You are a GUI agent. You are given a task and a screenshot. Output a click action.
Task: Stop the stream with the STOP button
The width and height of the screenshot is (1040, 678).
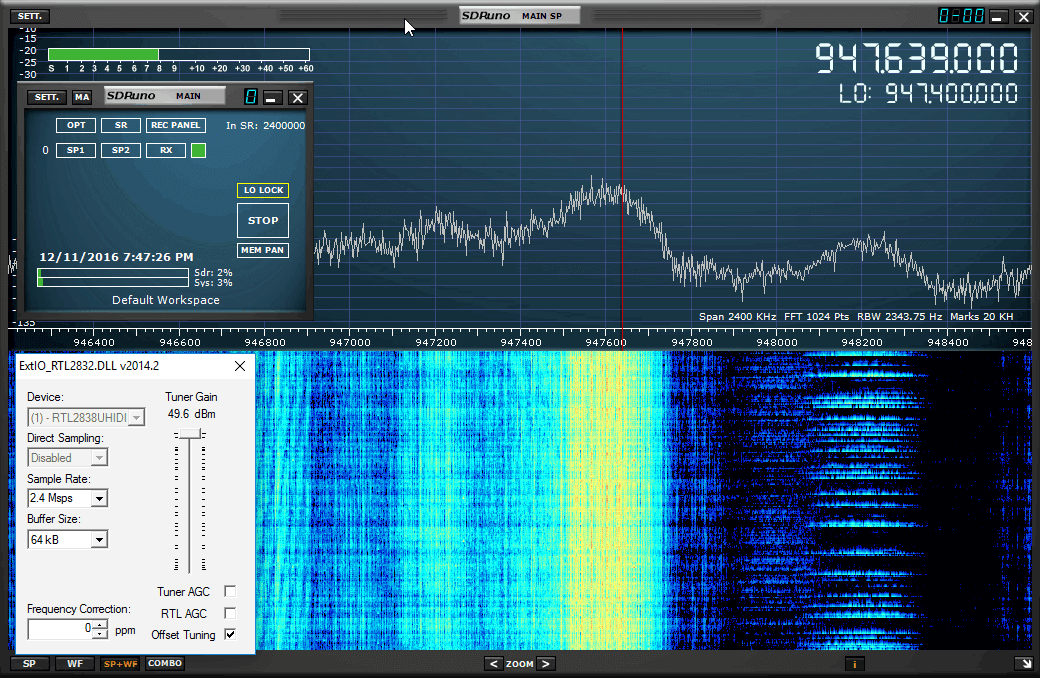[263, 221]
